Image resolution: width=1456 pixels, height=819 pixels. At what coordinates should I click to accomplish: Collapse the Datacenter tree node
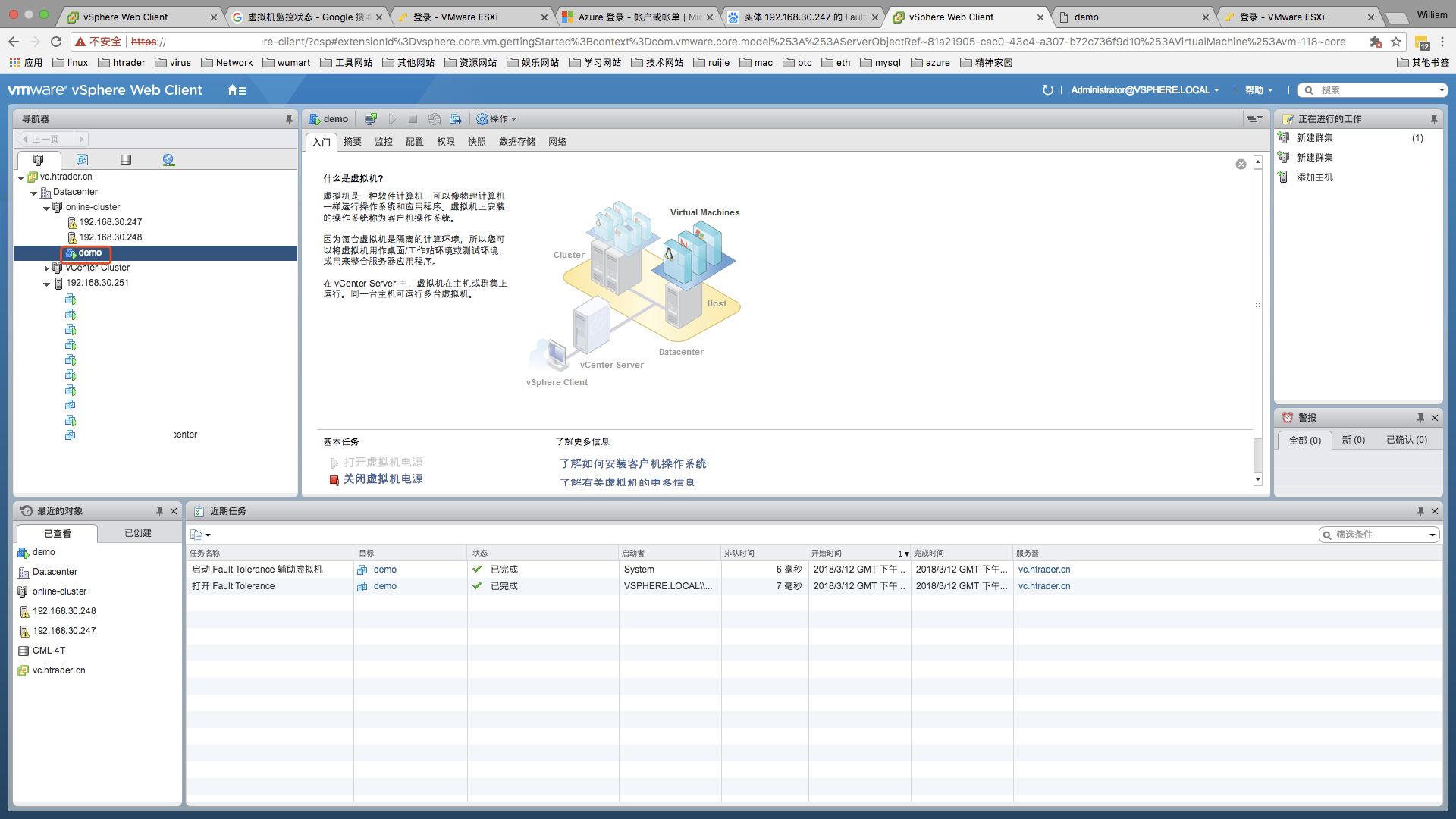tap(33, 193)
